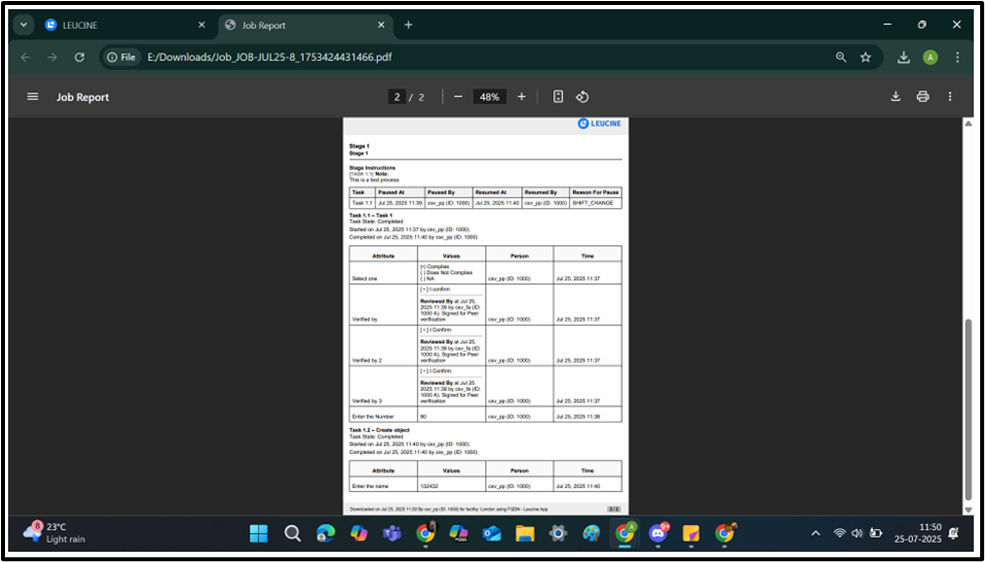Click the zoom out minus button
The width and height of the screenshot is (985, 562).
458,97
